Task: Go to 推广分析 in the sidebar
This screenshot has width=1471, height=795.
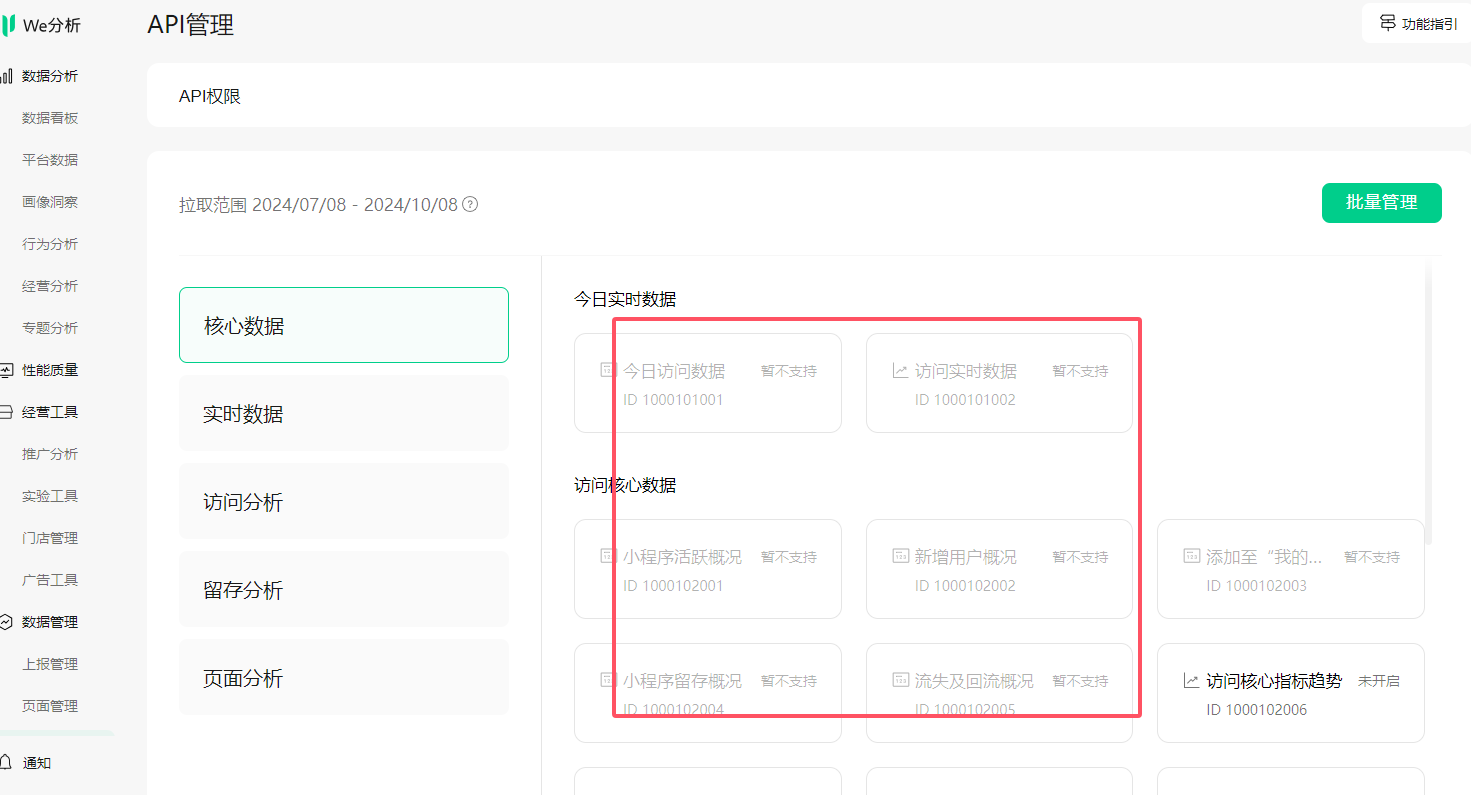Action: pos(50,454)
